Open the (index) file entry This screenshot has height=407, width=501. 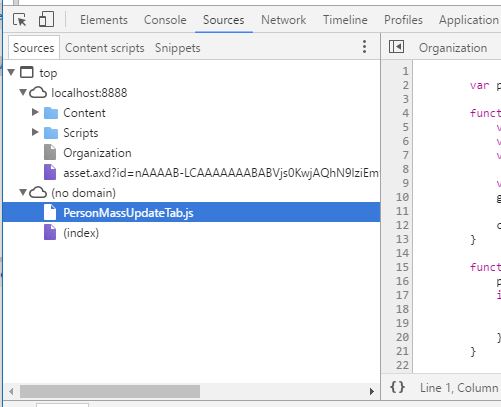(81, 233)
